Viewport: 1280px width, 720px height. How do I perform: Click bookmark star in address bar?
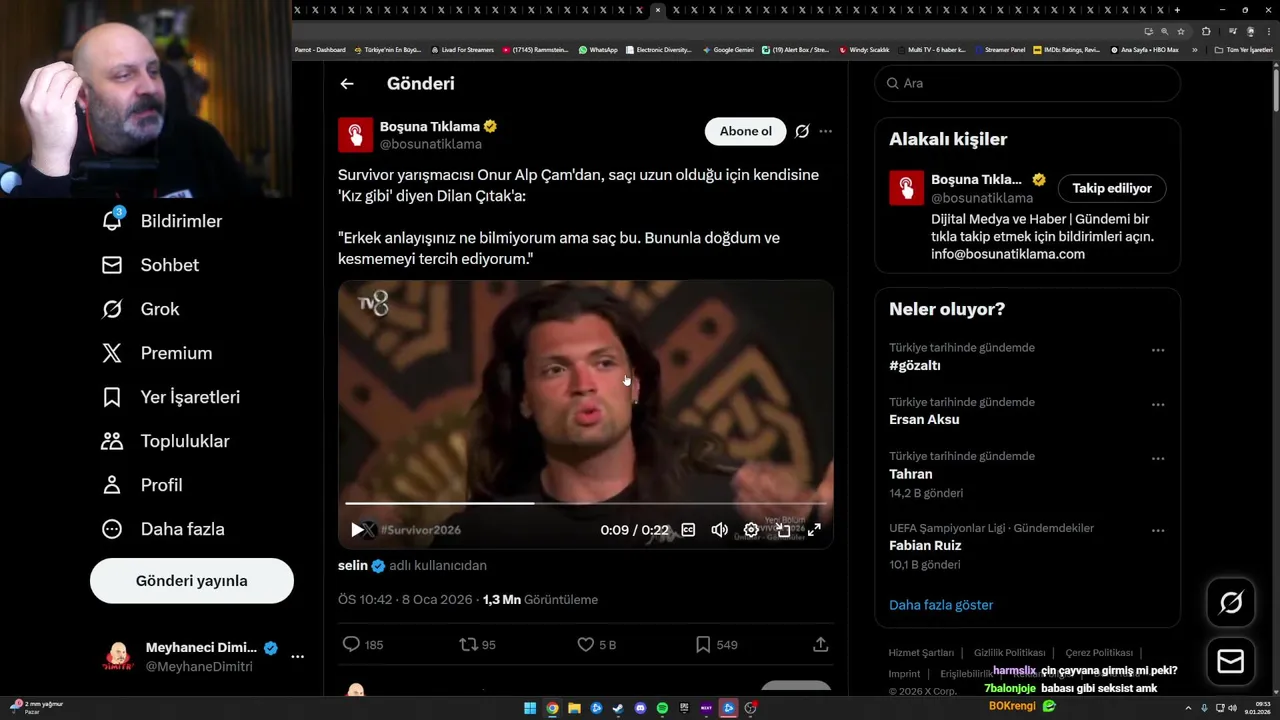1181,31
